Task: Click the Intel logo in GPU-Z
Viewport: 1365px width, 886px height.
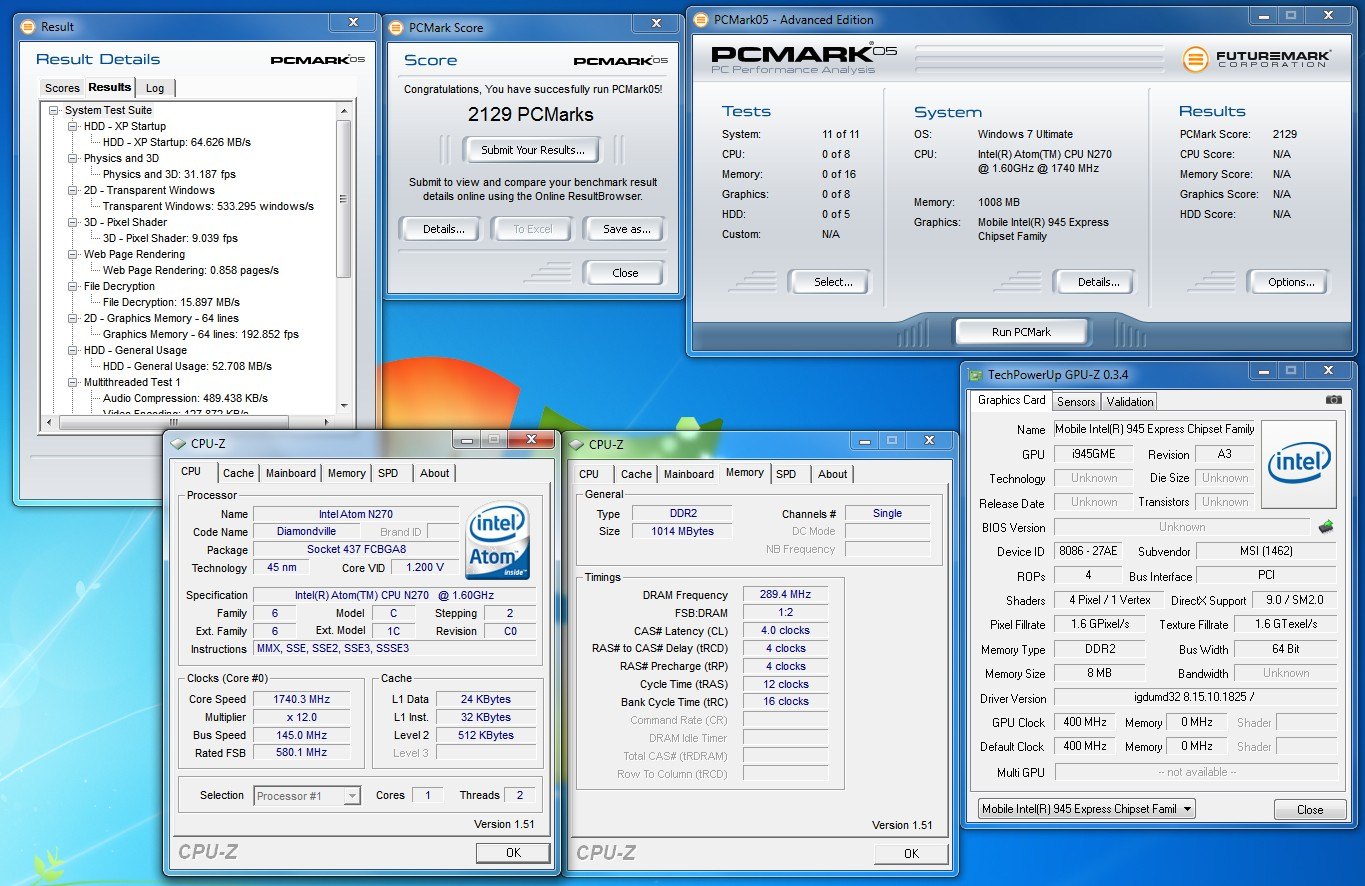Action: coord(1299,463)
